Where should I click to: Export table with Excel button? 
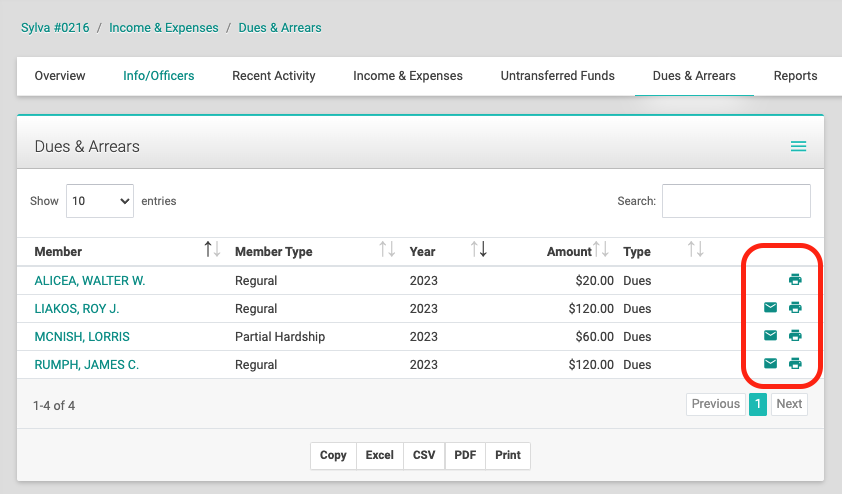click(380, 455)
